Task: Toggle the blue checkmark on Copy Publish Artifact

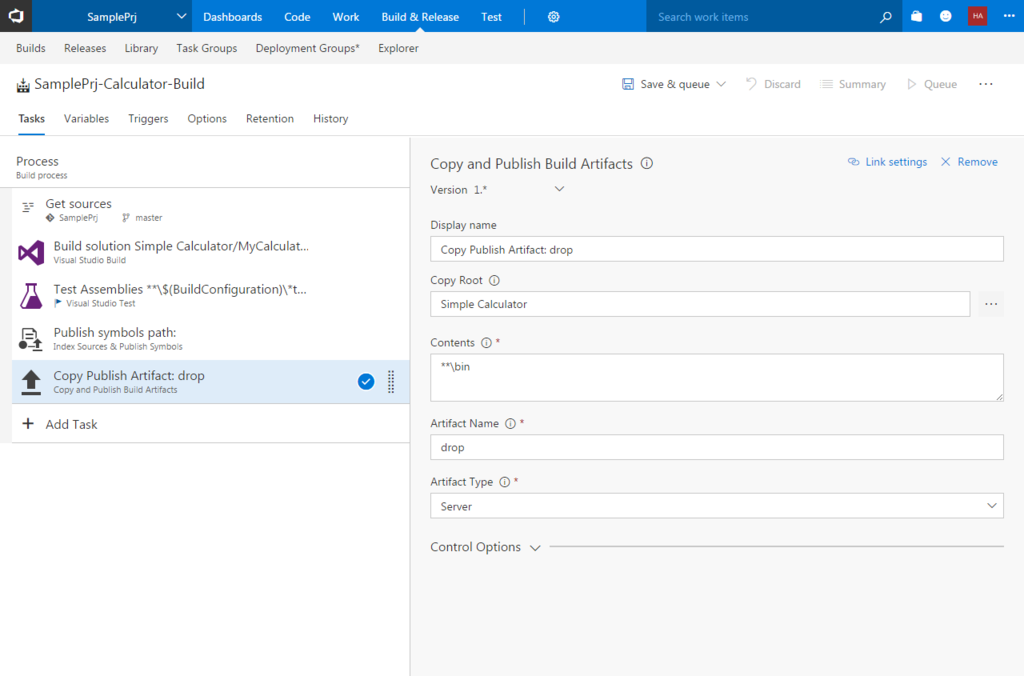Action: pos(366,381)
